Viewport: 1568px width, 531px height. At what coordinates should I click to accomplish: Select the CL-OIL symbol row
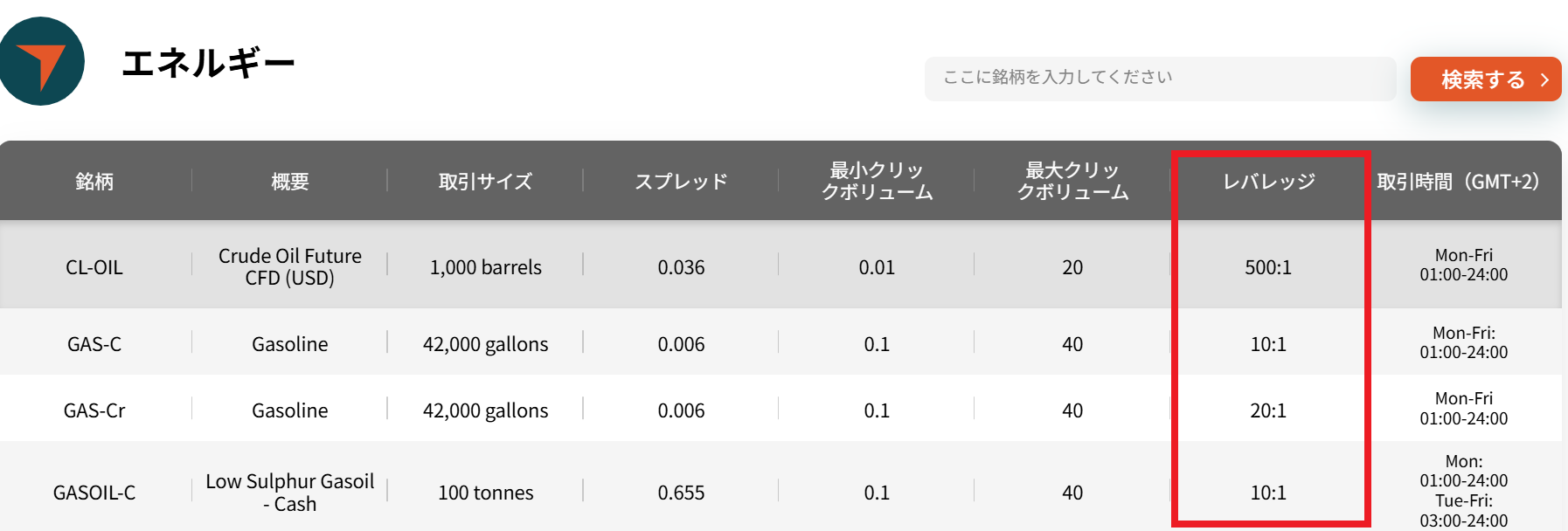coord(94,267)
